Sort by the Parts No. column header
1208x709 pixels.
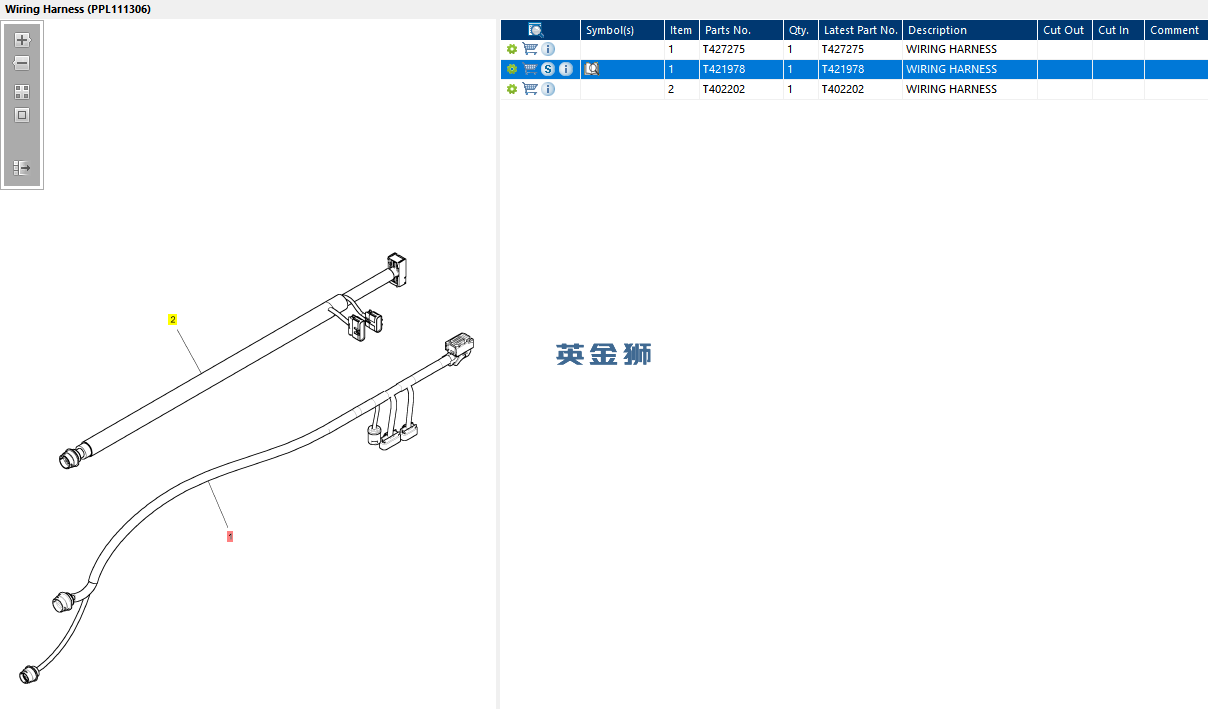(740, 30)
